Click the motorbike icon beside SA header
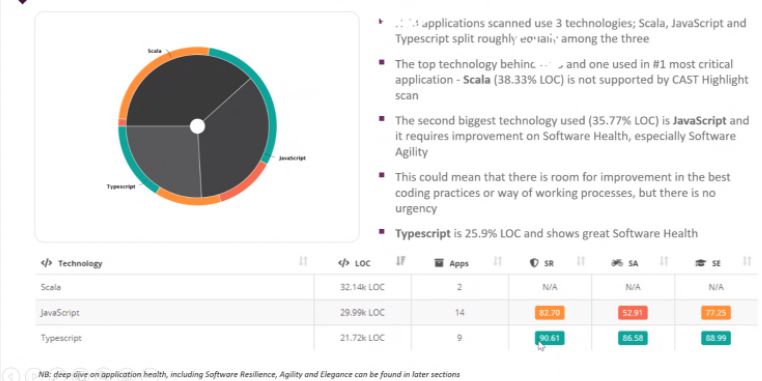Viewport: 762px width, 381px height. point(617,263)
